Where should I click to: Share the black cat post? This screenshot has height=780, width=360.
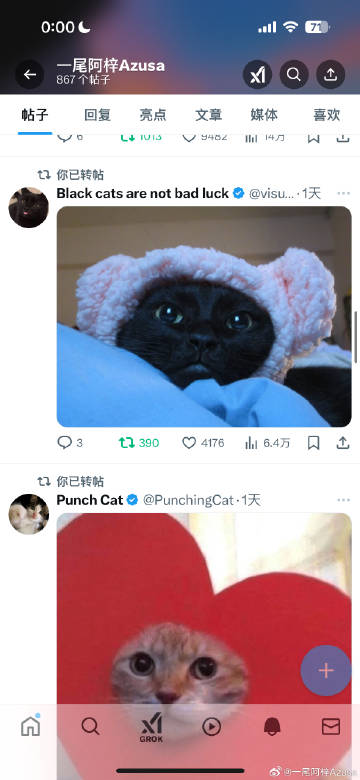(x=343, y=443)
